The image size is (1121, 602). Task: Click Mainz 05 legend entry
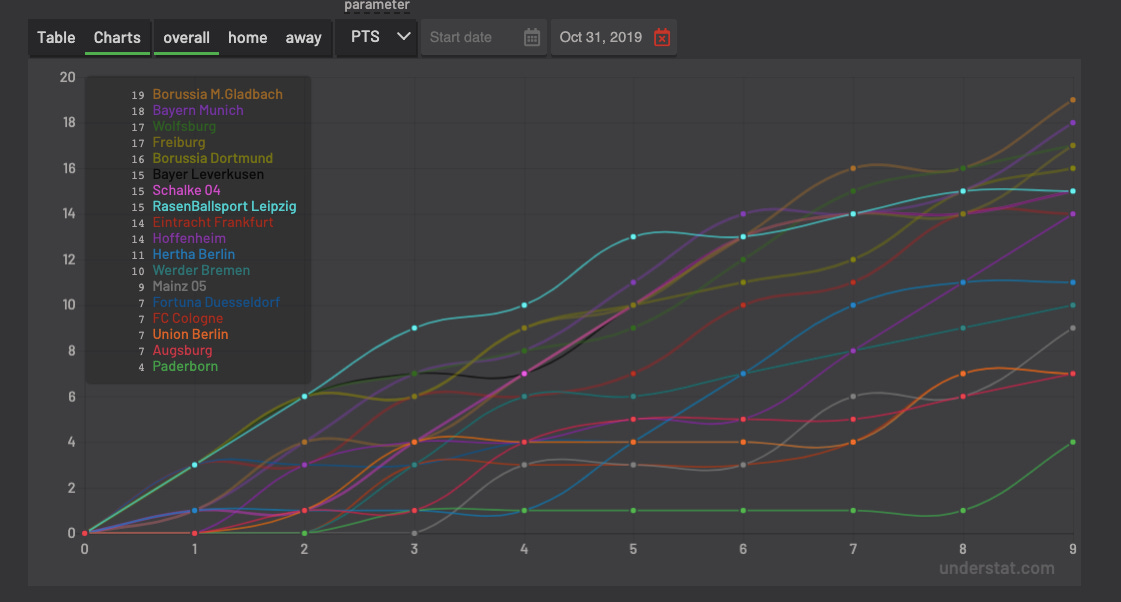179,286
